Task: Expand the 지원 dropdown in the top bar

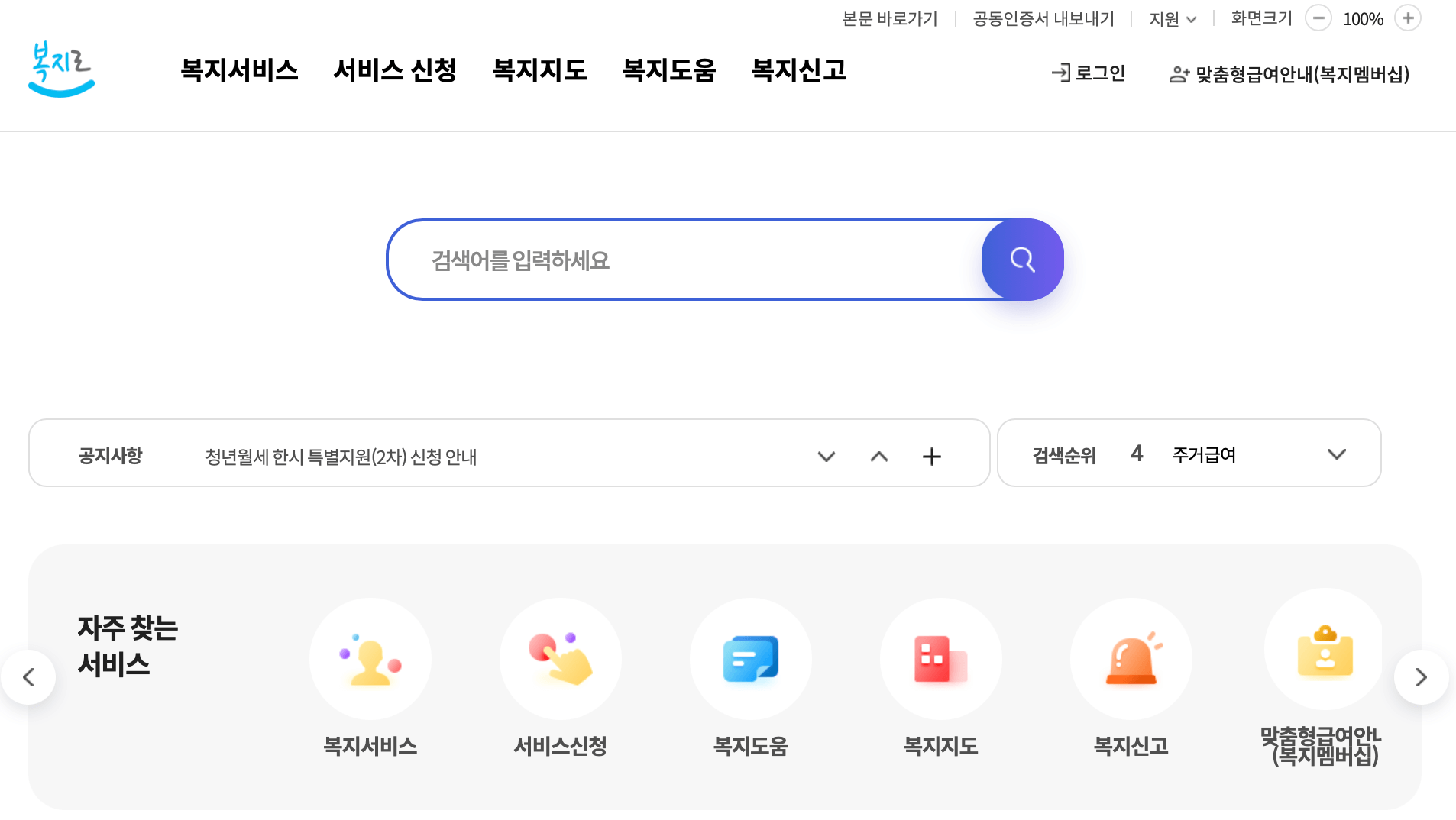Action: [1172, 18]
